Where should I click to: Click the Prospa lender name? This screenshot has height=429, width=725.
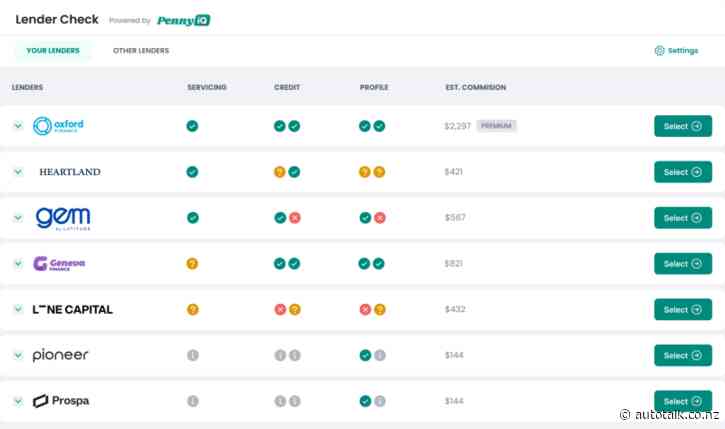coord(61,401)
